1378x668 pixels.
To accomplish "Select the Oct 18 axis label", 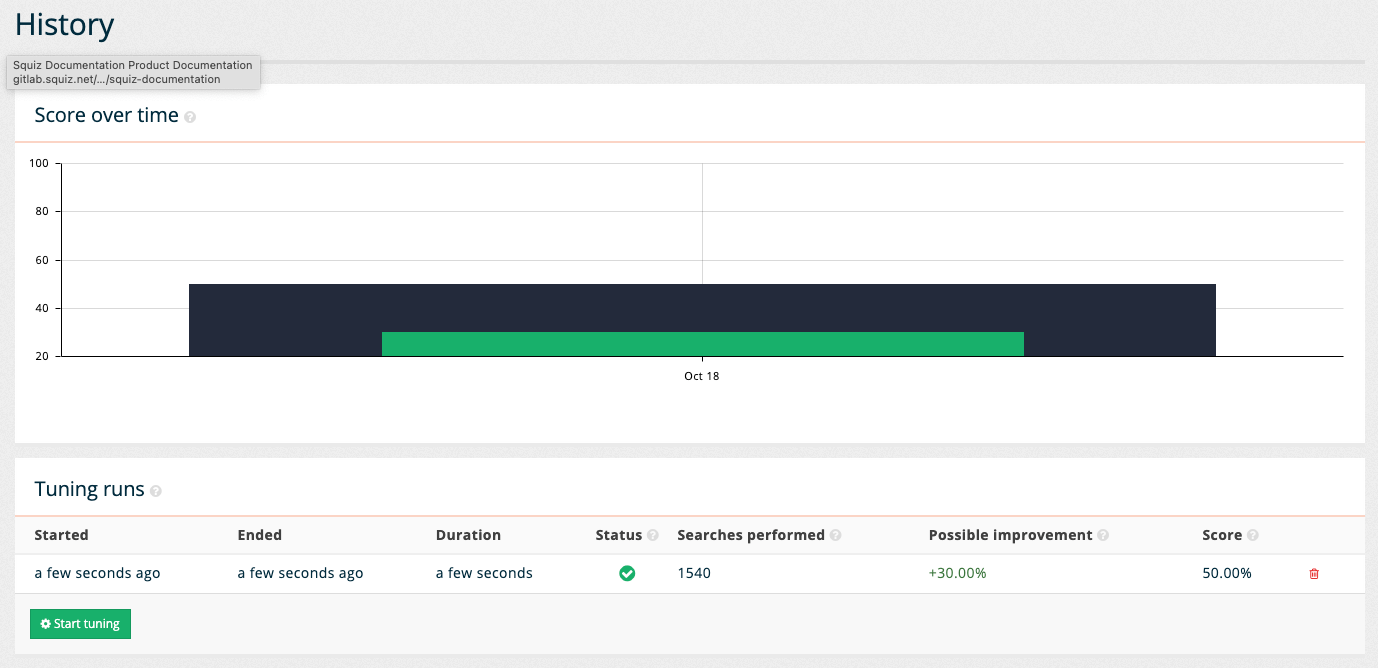I will (701, 377).
